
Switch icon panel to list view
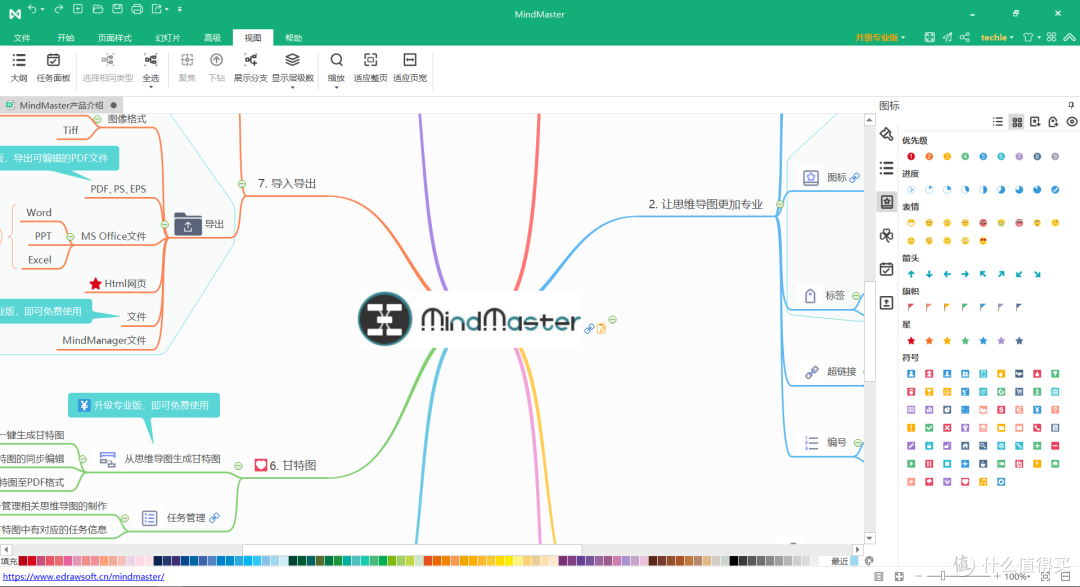997,122
